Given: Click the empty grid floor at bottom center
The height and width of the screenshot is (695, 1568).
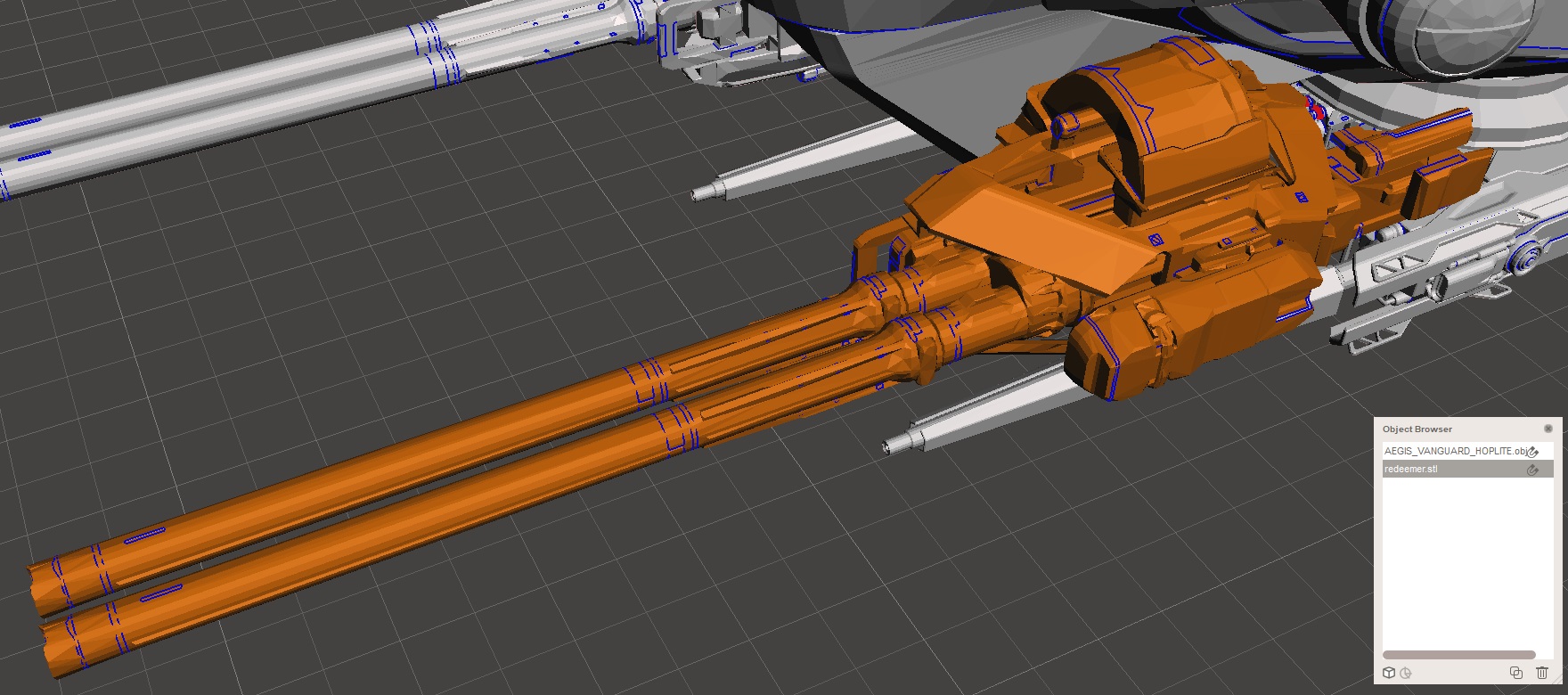Looking at the screenshot, I should [713, 606].
